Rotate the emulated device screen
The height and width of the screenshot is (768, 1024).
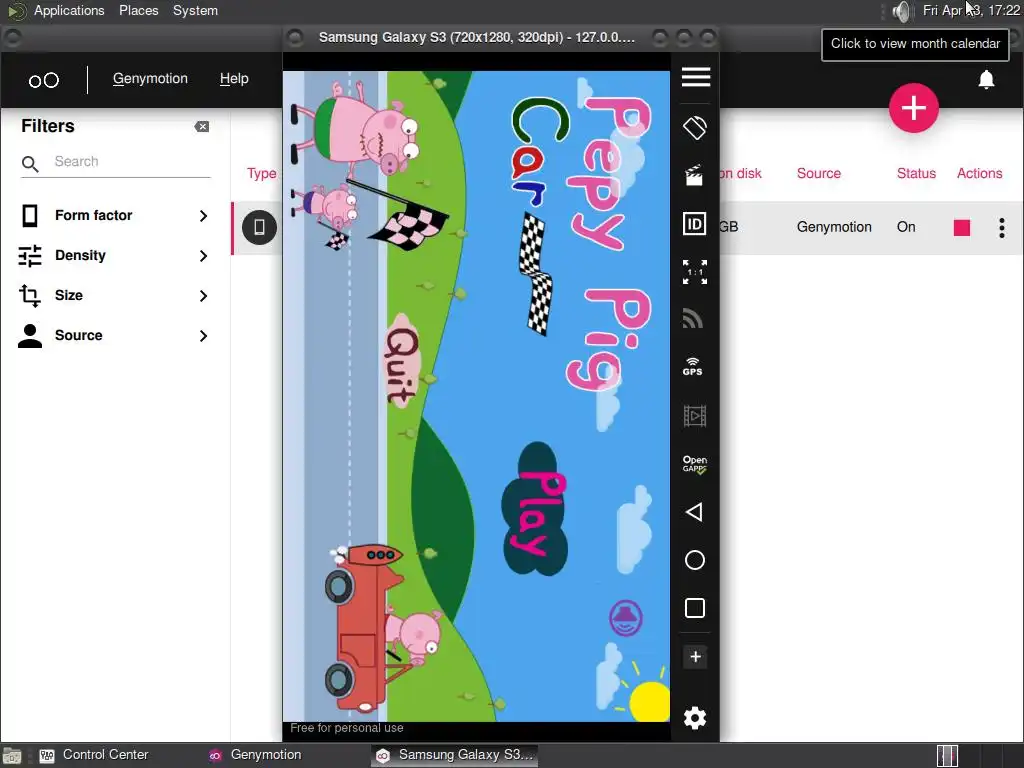click(x=695, y=127)
